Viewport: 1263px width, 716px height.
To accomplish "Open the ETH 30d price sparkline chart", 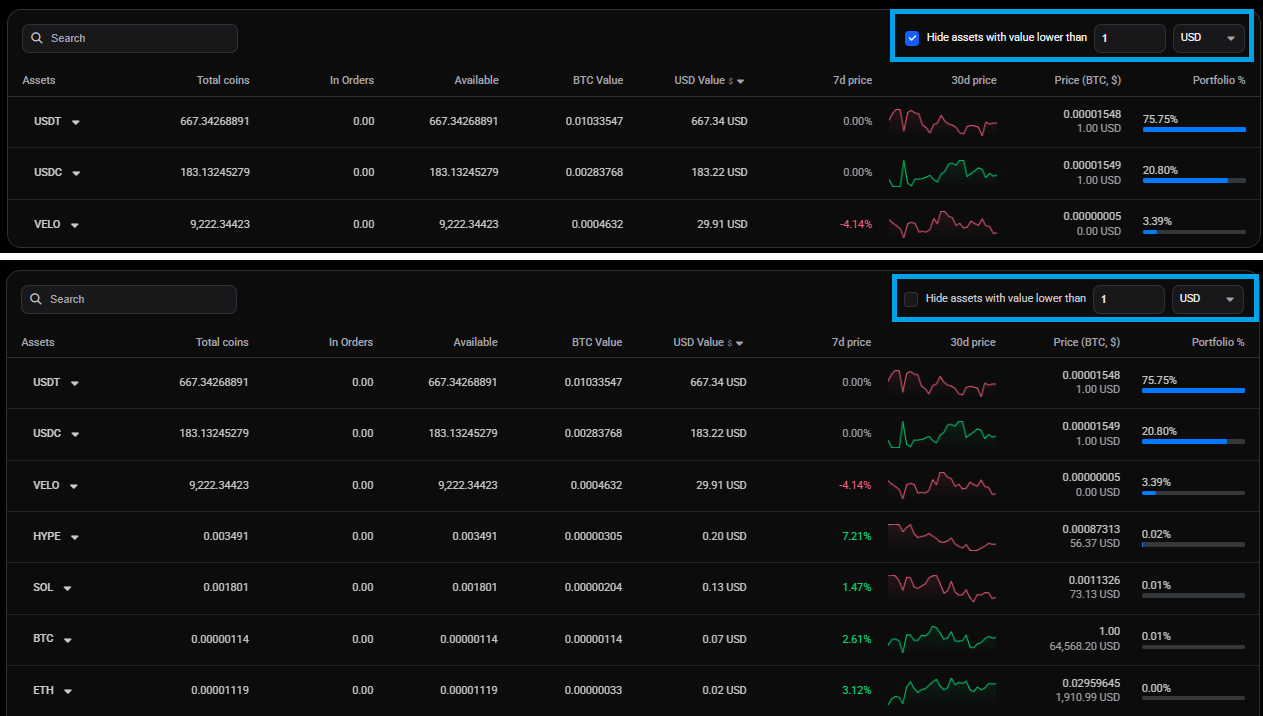I will 943,690.
